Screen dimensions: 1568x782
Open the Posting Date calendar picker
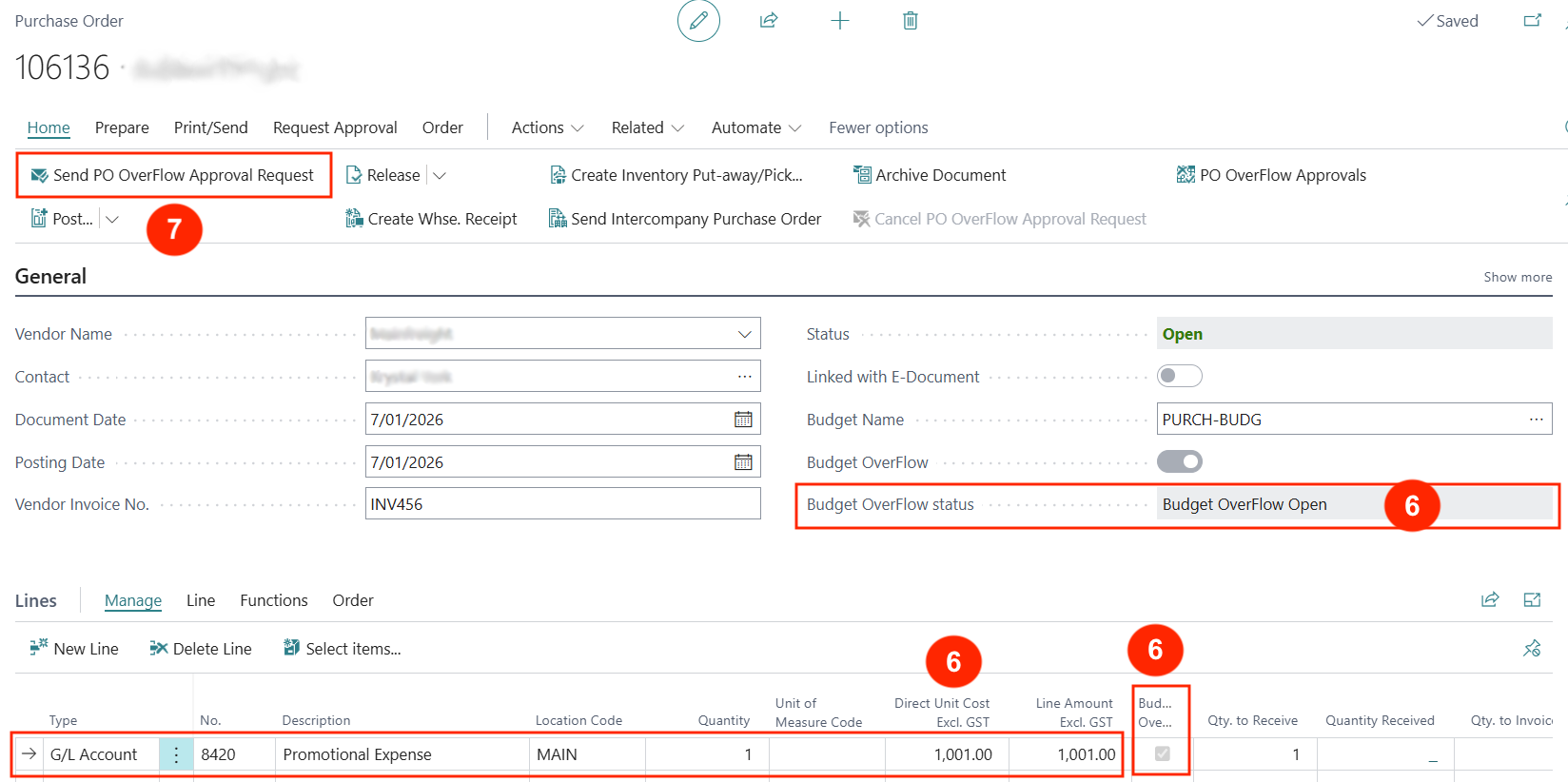743,462
